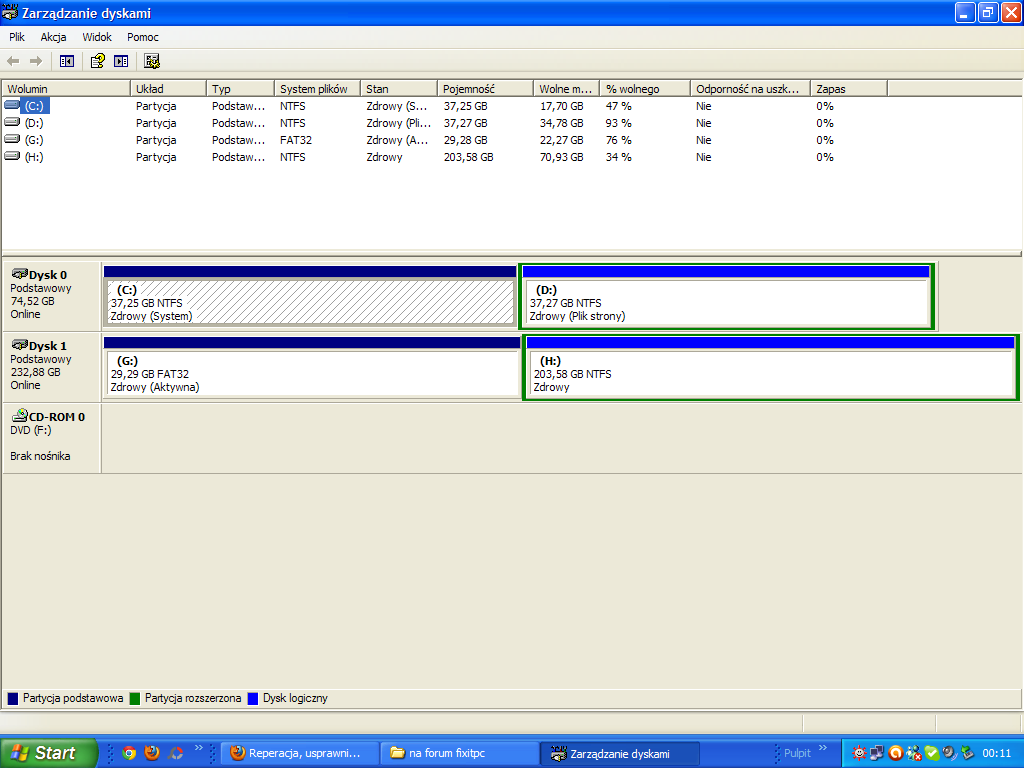
Task: Select the CD-ROM 0 DVD (F:) header panel
Action: click(x=52, y=437)
